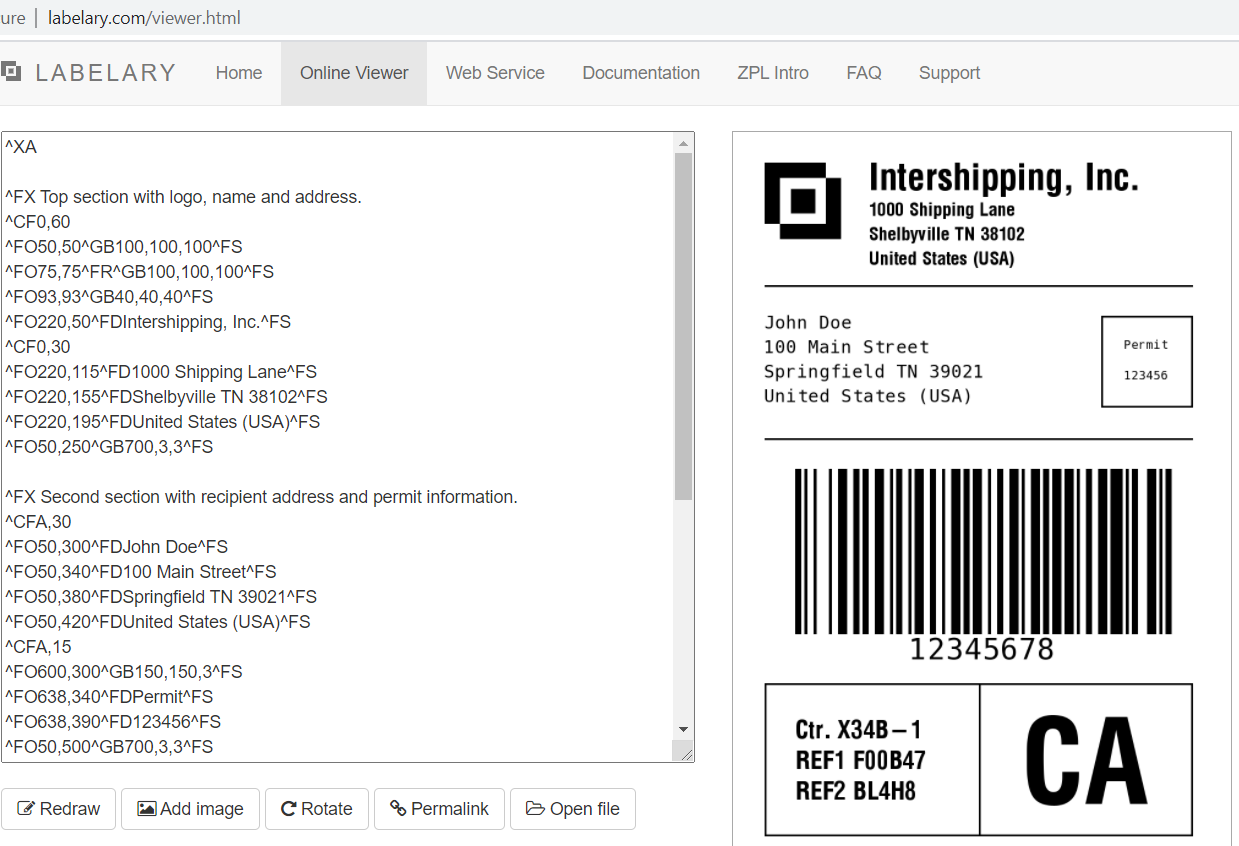1239x846 pixels.
Task: Navigate to Web Service
Action: pyautogui.click(x=495, y=72)
